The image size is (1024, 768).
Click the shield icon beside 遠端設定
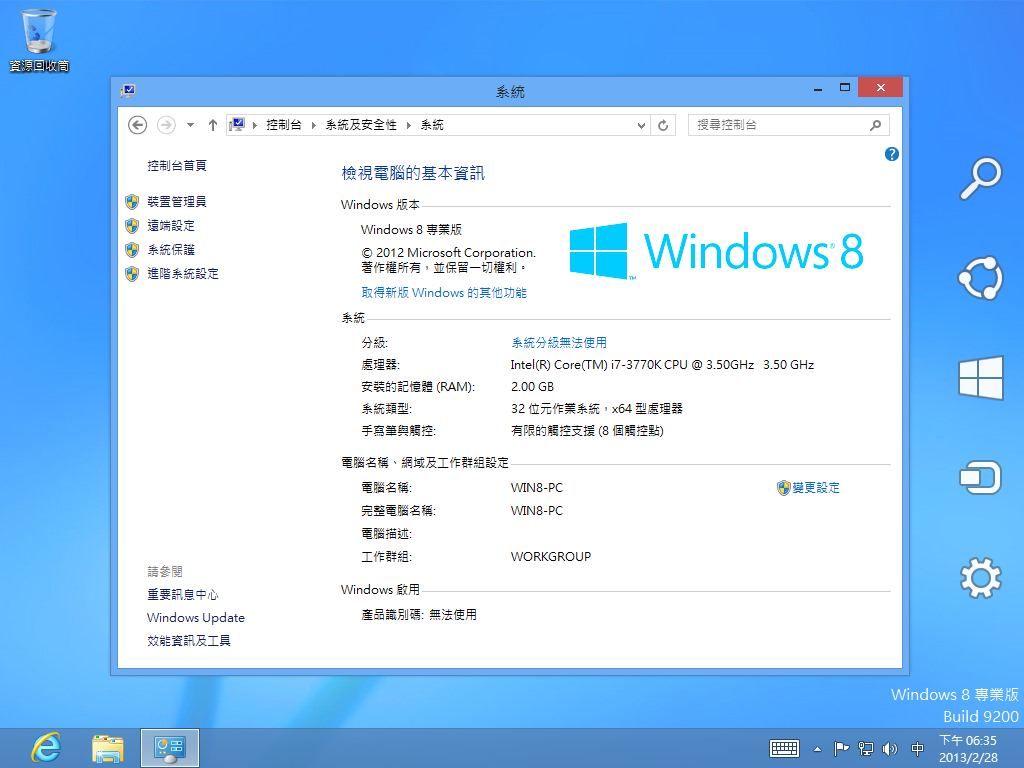(132, 226)
